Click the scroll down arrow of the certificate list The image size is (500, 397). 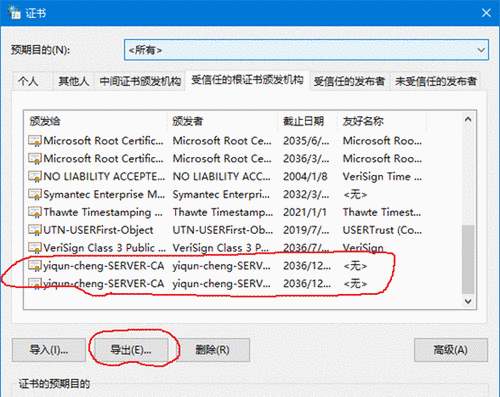[x=468, y=301]
